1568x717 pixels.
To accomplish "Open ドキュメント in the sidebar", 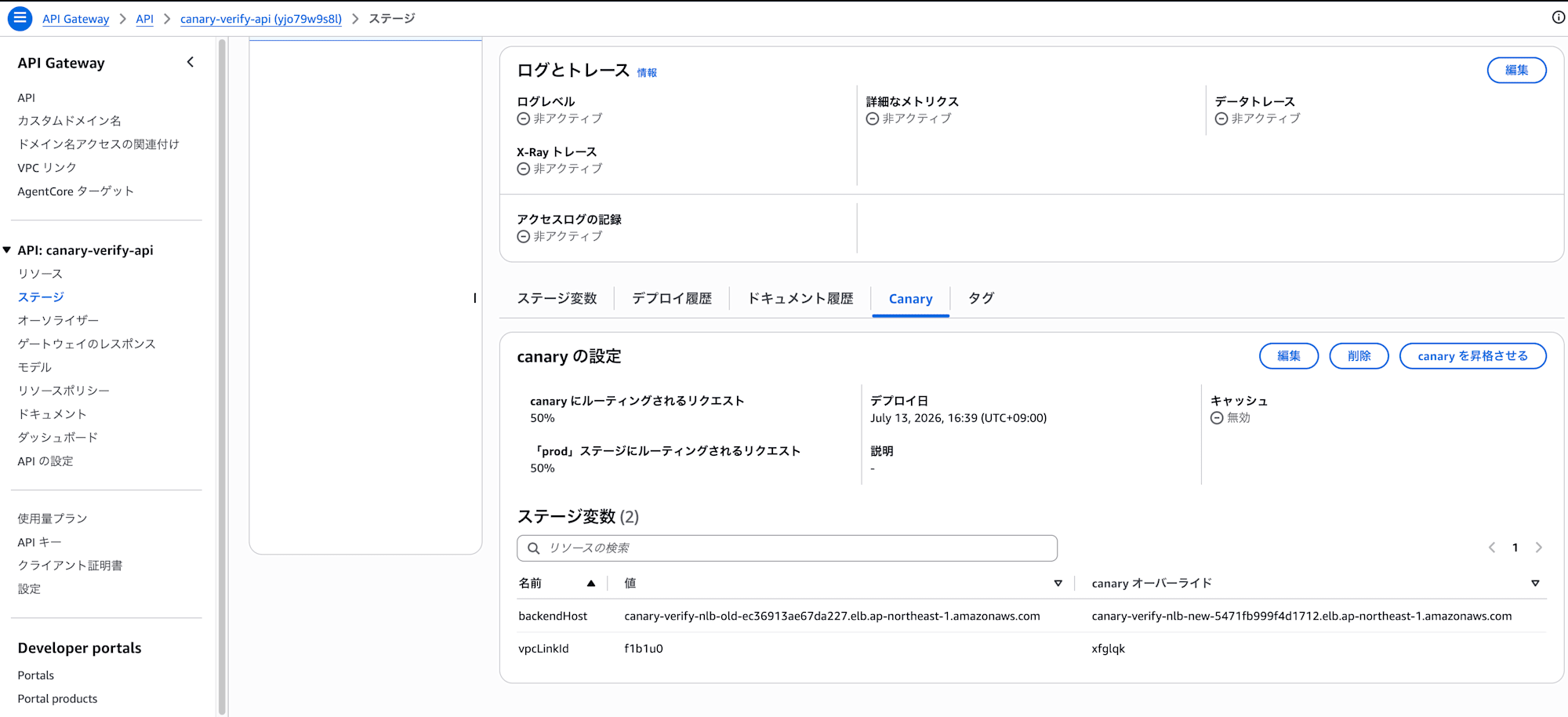I will [x=53, y=414].
